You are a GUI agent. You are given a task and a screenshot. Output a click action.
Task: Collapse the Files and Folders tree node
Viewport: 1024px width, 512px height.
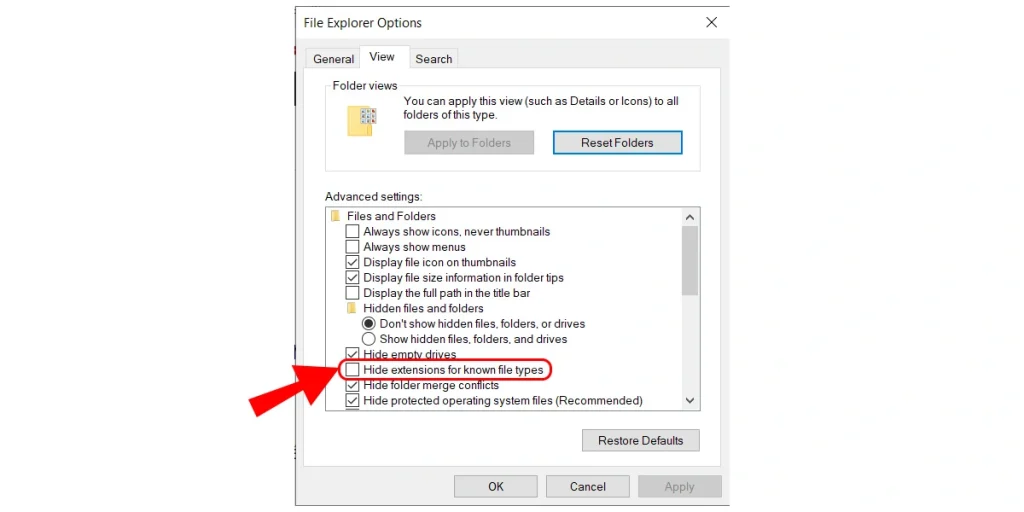point(391,216)
